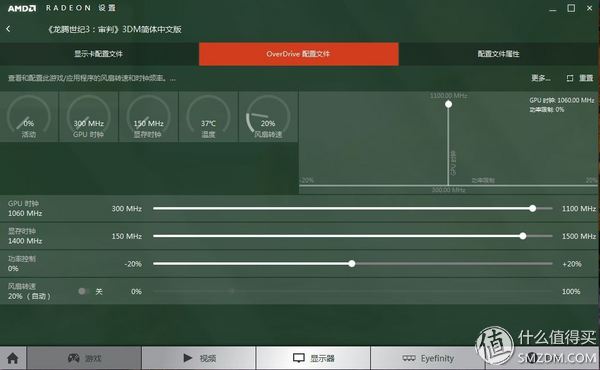Open the 游戏 gaming tab

pyautogui.click(x=84, y=358)
